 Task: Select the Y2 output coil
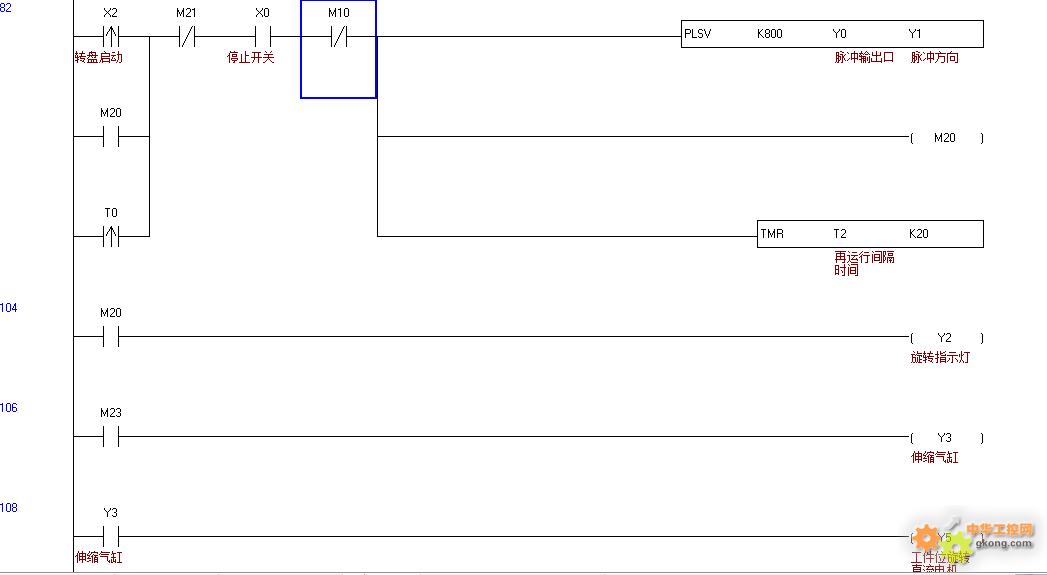click(945, 338)
